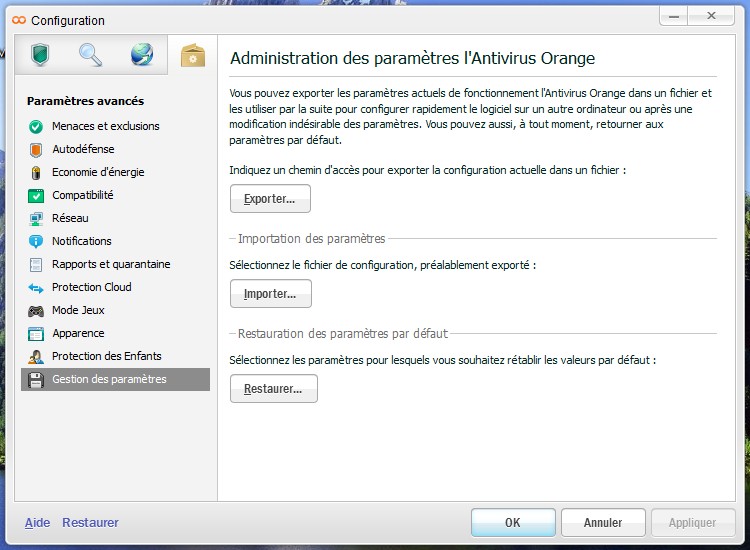Screen dimensions: 750x550
Task: Select Gestion des paramètres entry
Action: [x=115, y=379]
